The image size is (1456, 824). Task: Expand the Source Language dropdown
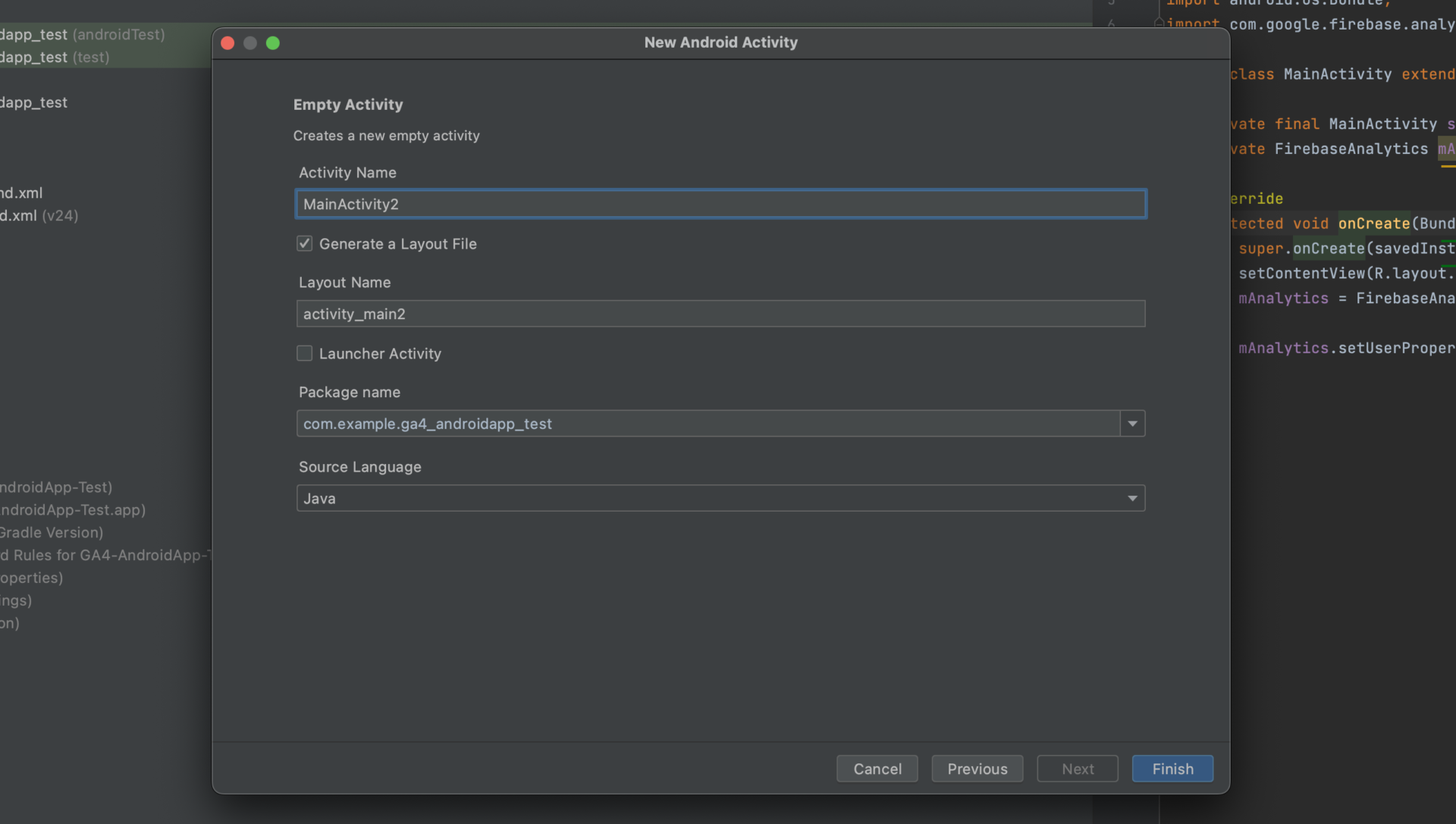(x=1132, y=499)
